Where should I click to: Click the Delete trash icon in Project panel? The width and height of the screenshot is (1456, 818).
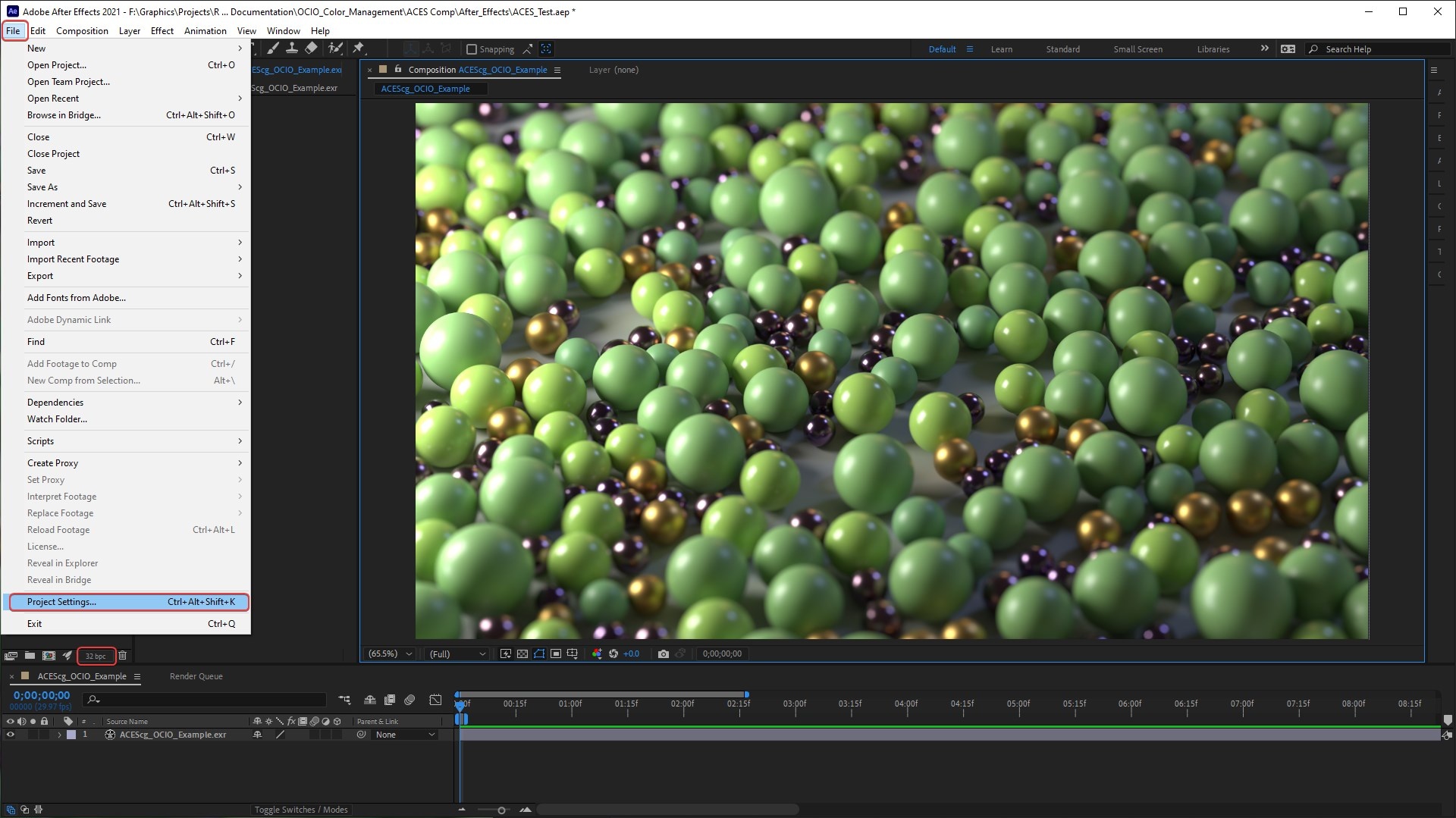[123, 656]
